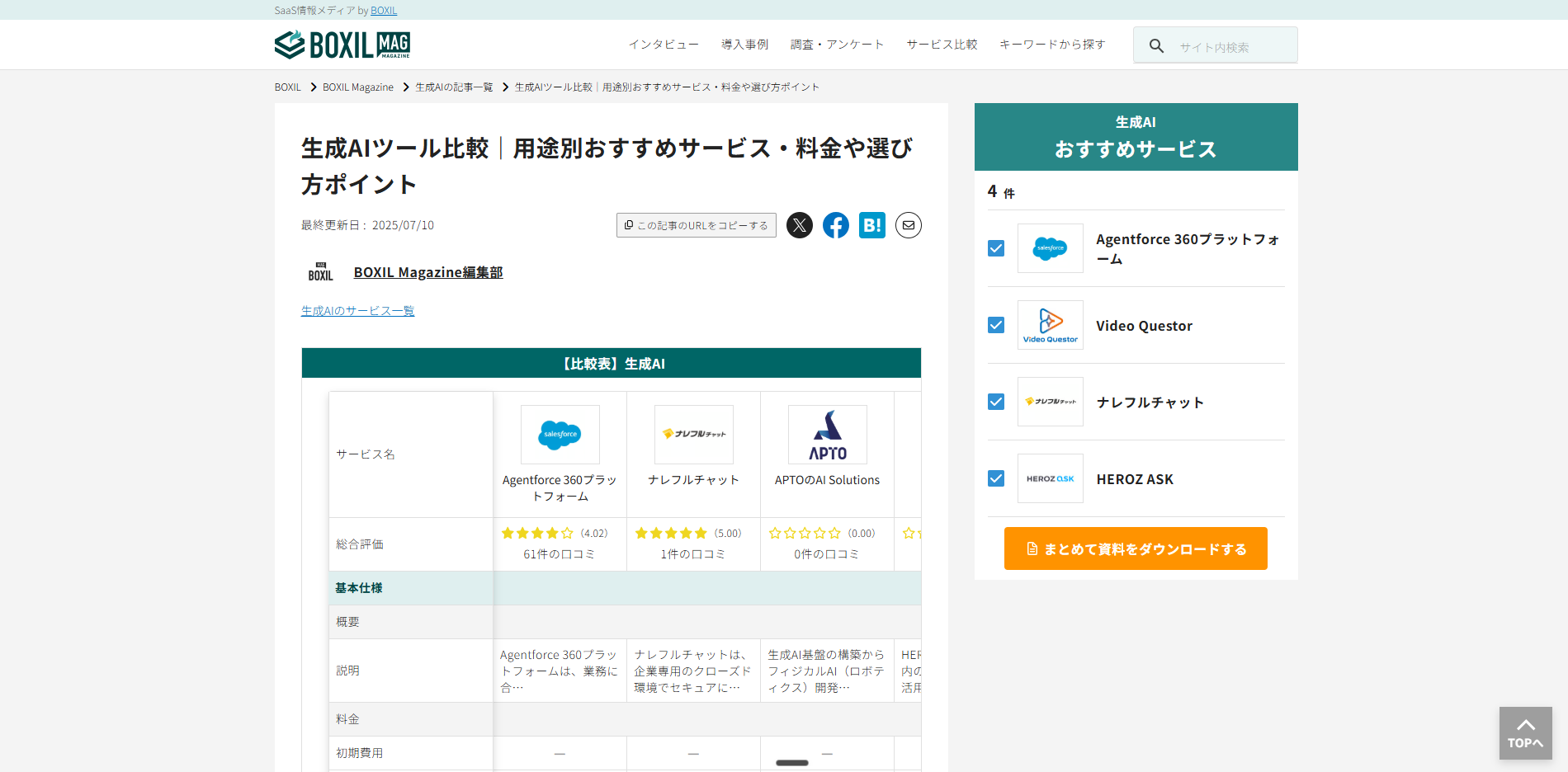This screenshot has width=1568, height=772.
Task: Click 生成AI基盤の構築から description cell
Action: point(828,671)
